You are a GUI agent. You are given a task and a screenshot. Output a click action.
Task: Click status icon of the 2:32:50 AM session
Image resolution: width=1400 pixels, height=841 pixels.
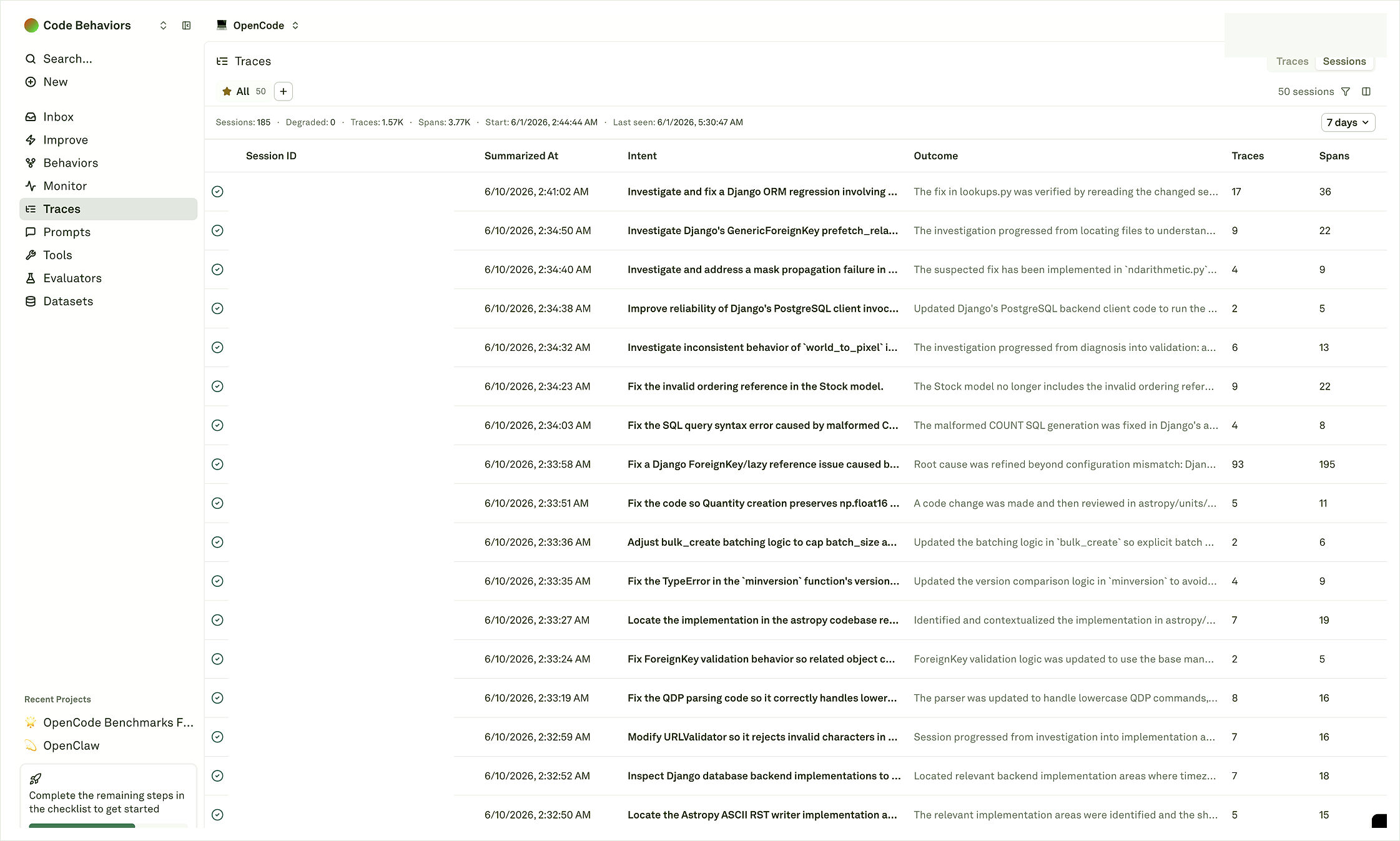[x=217, y=815]
